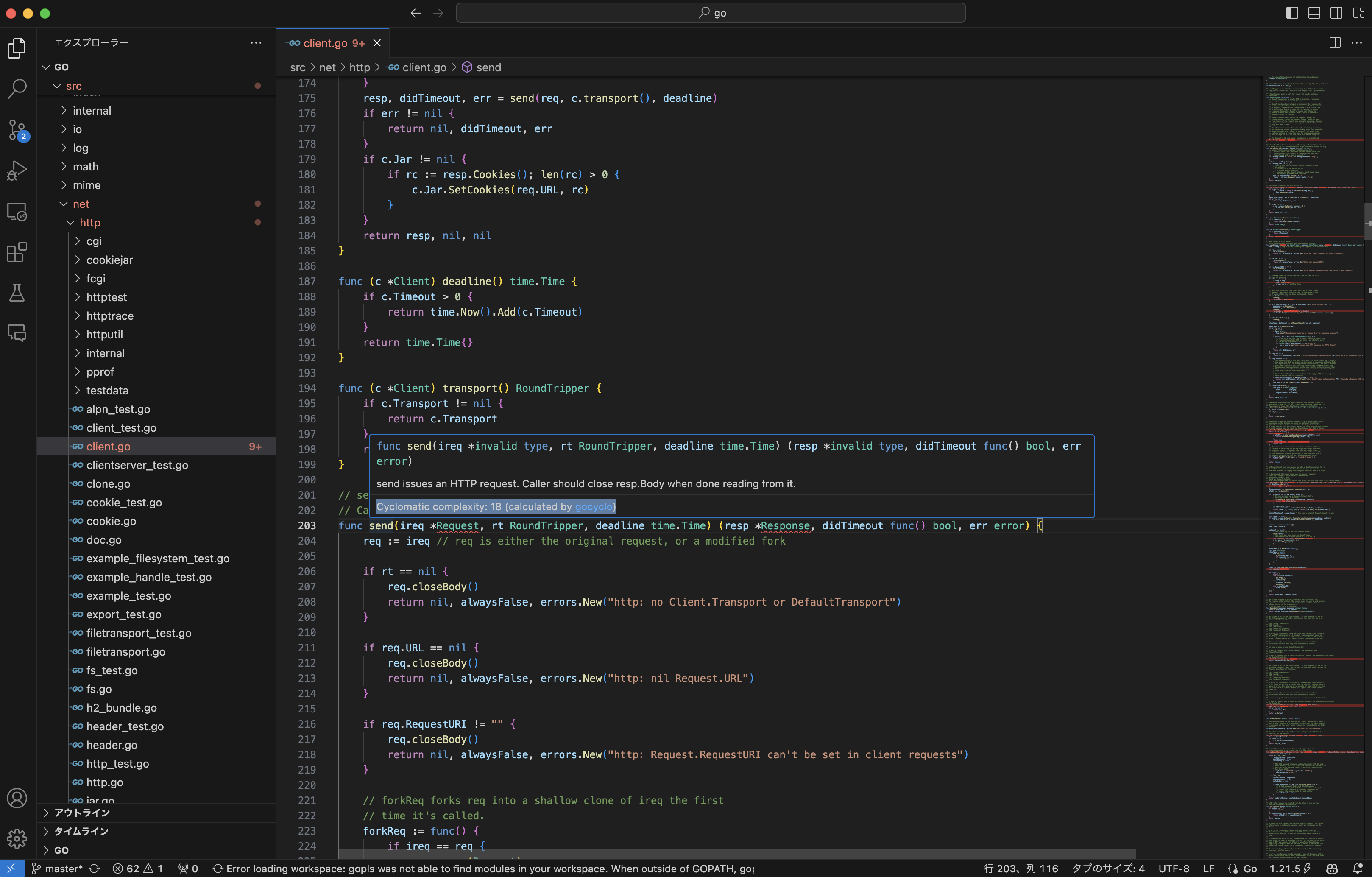Select the client.go editor tab
1372x877 pixels.
326,43
